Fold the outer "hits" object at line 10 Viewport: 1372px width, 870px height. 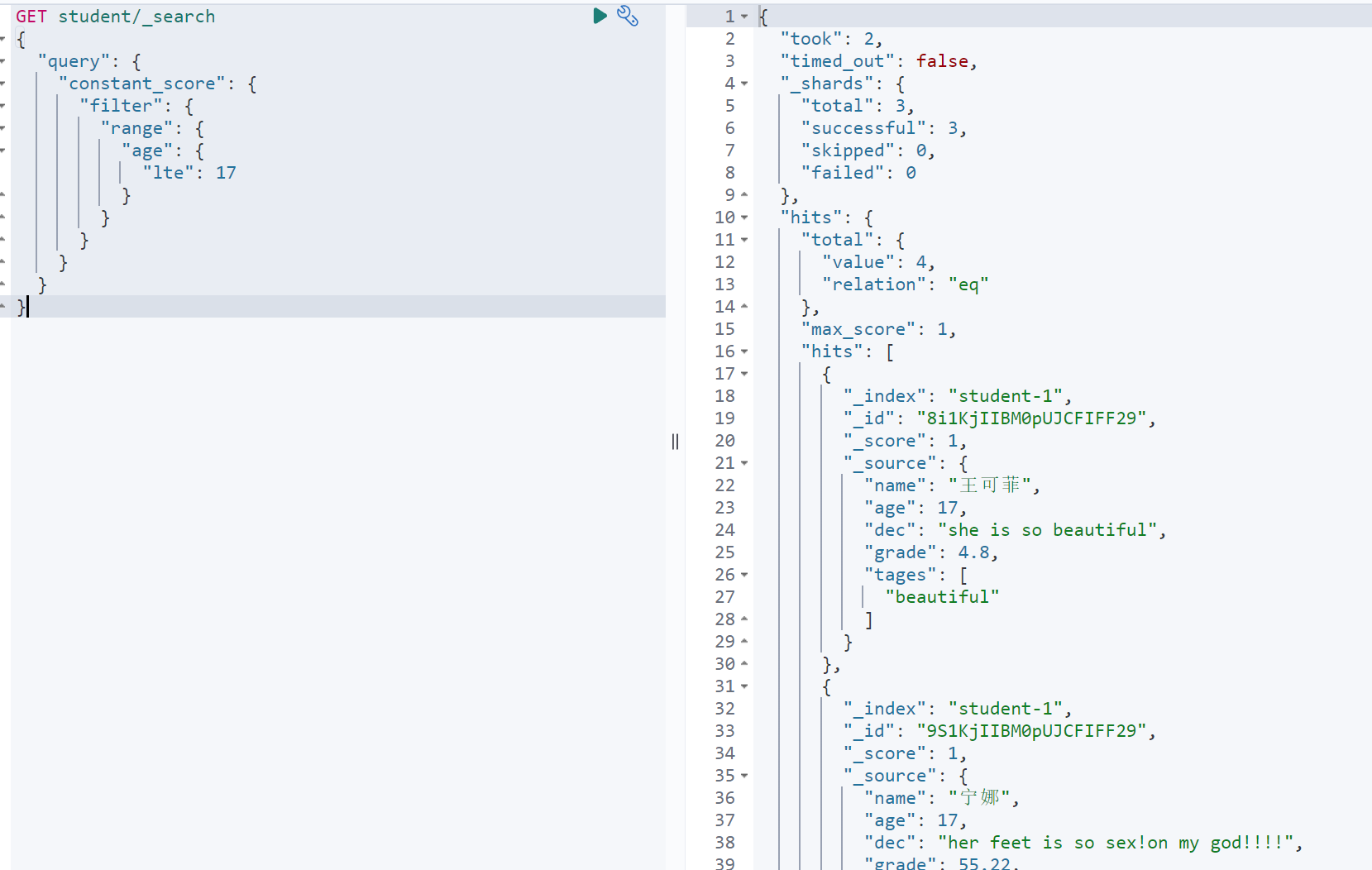coord(744,217)
